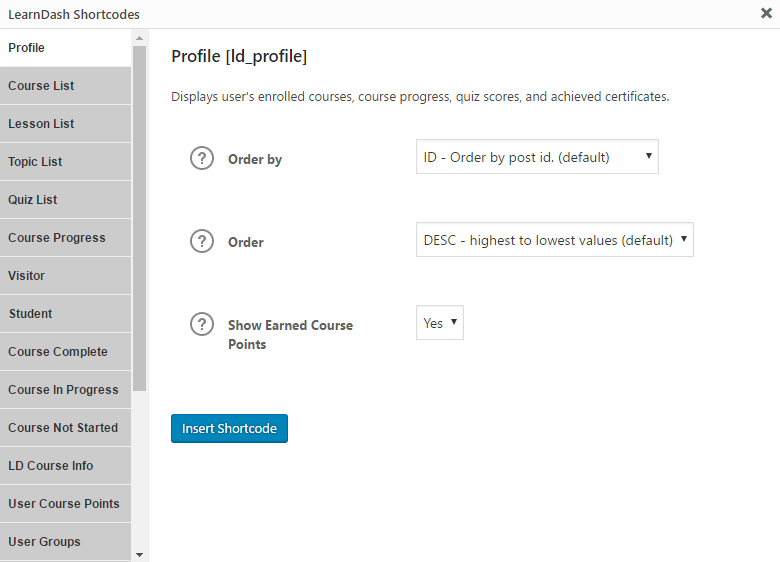The width and height of the screenshot is (780, 562).
Task: Open the Course Progress tab
Action: pyautogui.click(x=65, y=238)
